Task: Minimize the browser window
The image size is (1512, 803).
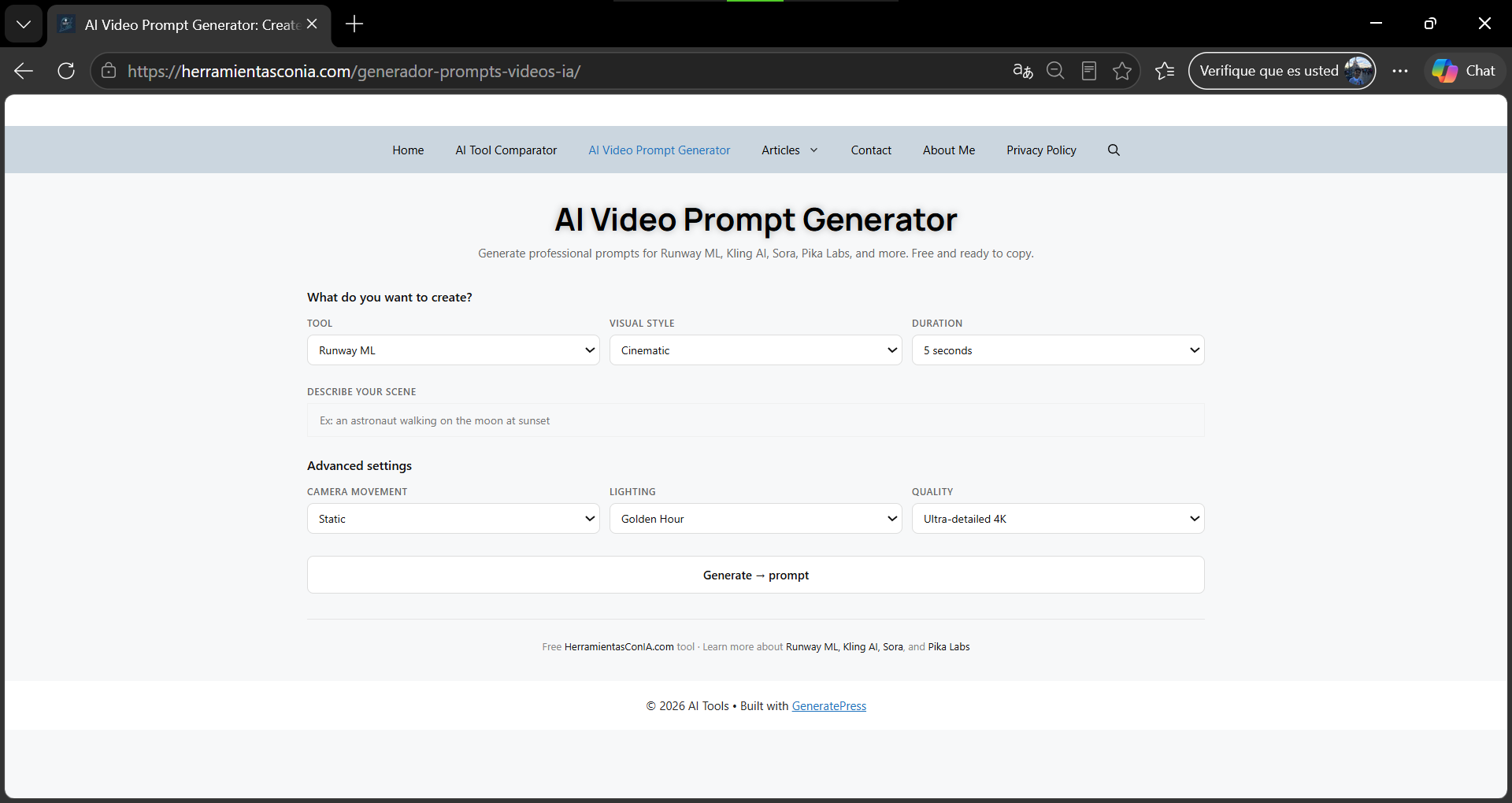Action: click(x=1376, y=24)
